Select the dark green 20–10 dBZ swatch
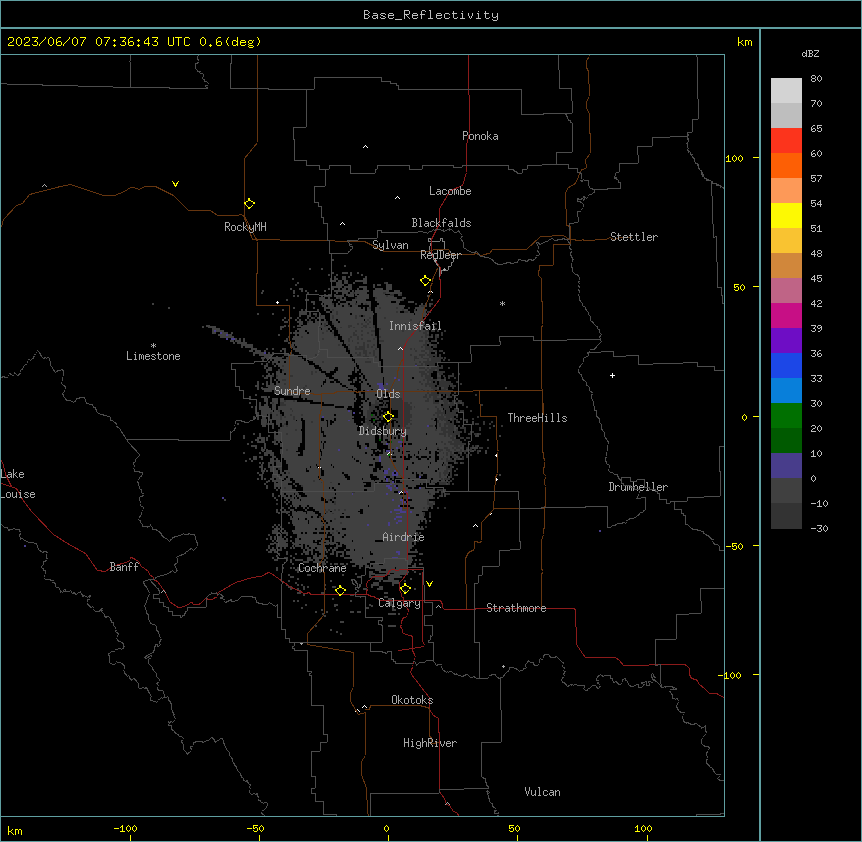Screen dimensions: 862x842 pos(786,440)
